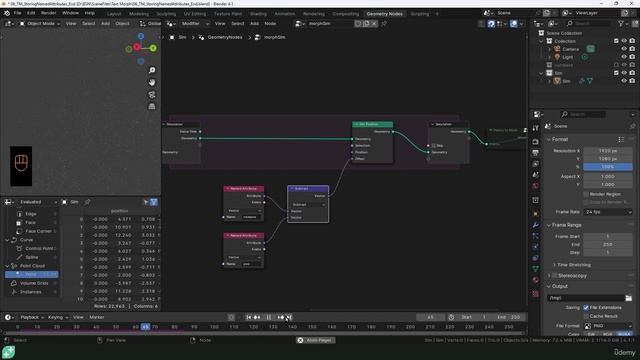Click GeometryNodes breadcrumb in node editor

(225, 37)
